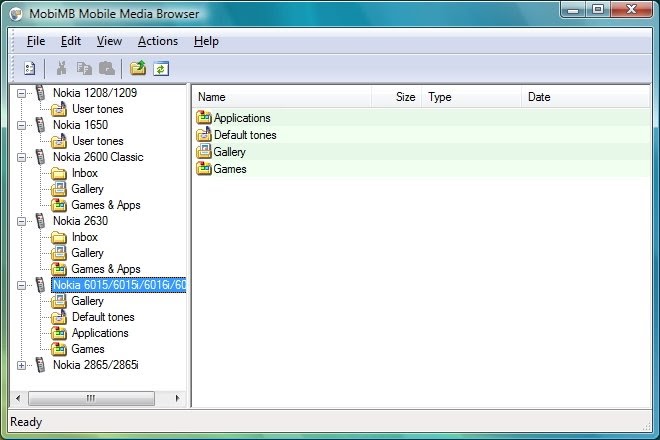Viewport: 660px width, 440px height.
Task: Open the Actions menu
Action: 158,41
